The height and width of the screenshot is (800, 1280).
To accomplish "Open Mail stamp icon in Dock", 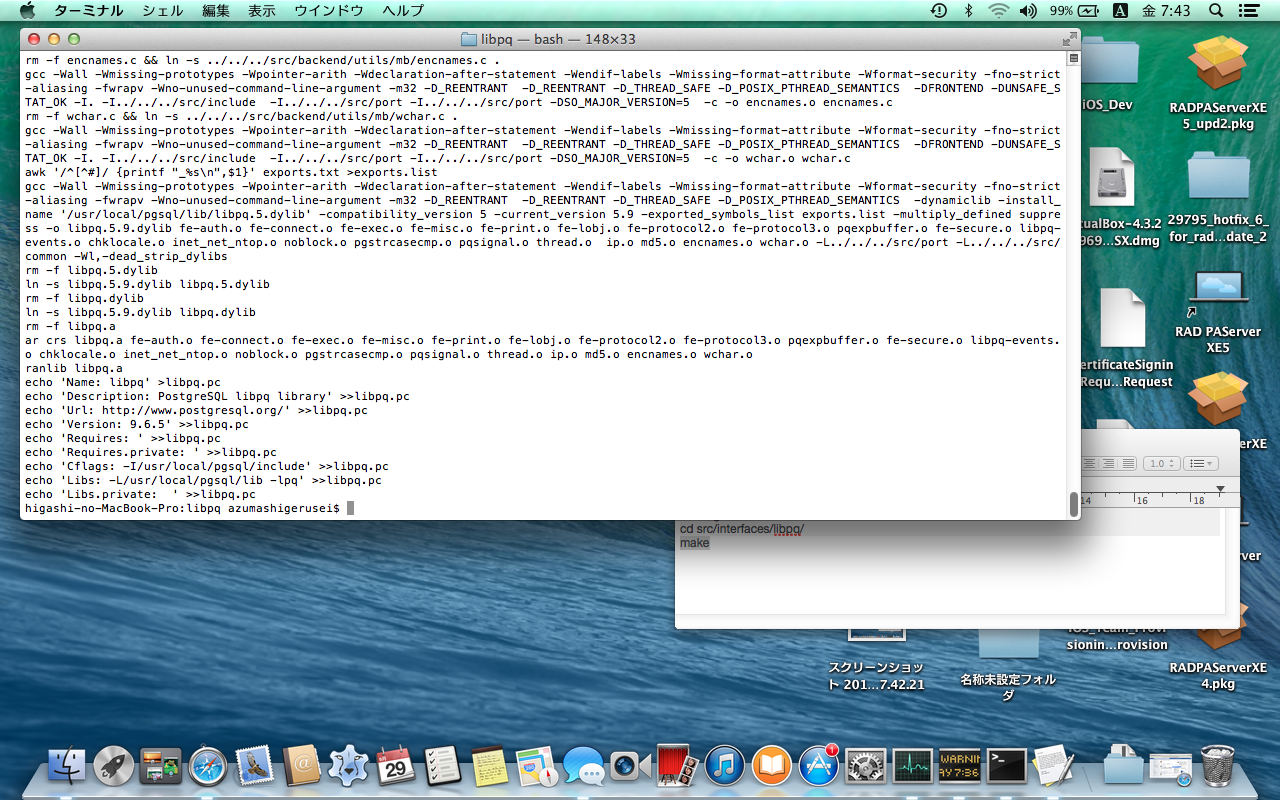I will click(x=255, y=766).
